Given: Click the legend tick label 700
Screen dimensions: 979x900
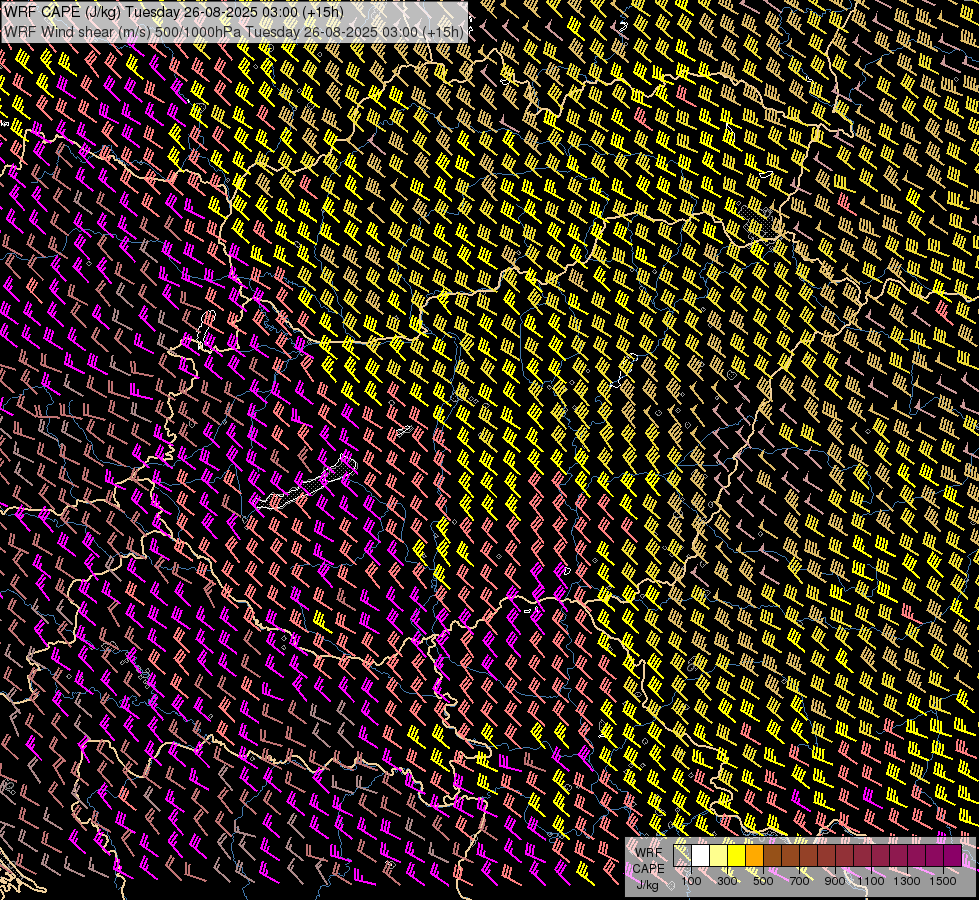Looking at the screenshot, I should point(799,881).
